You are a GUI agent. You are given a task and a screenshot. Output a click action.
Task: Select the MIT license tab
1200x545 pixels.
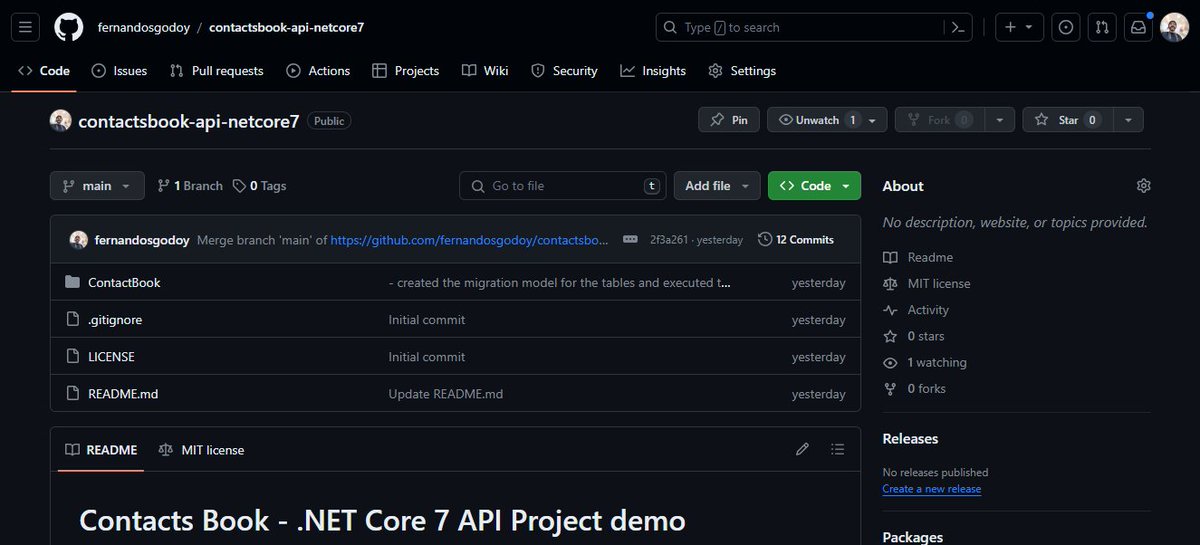pyautogui.click(x=201, y=450)
